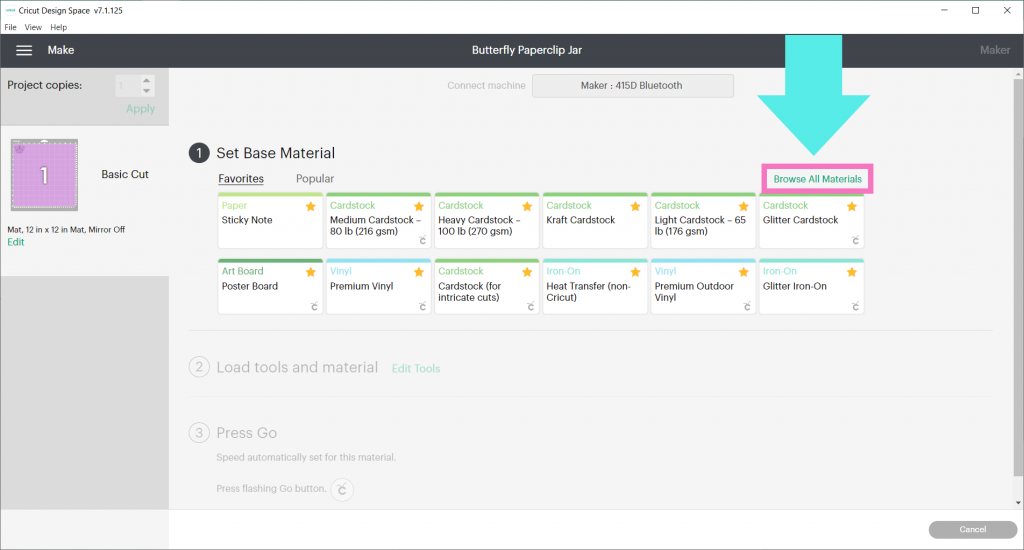The height and width of the screenshot is (550, 1024).
Task: Click Cricut logo on Premium Outdoor Vinyl
Action: (x=747, y=306)
